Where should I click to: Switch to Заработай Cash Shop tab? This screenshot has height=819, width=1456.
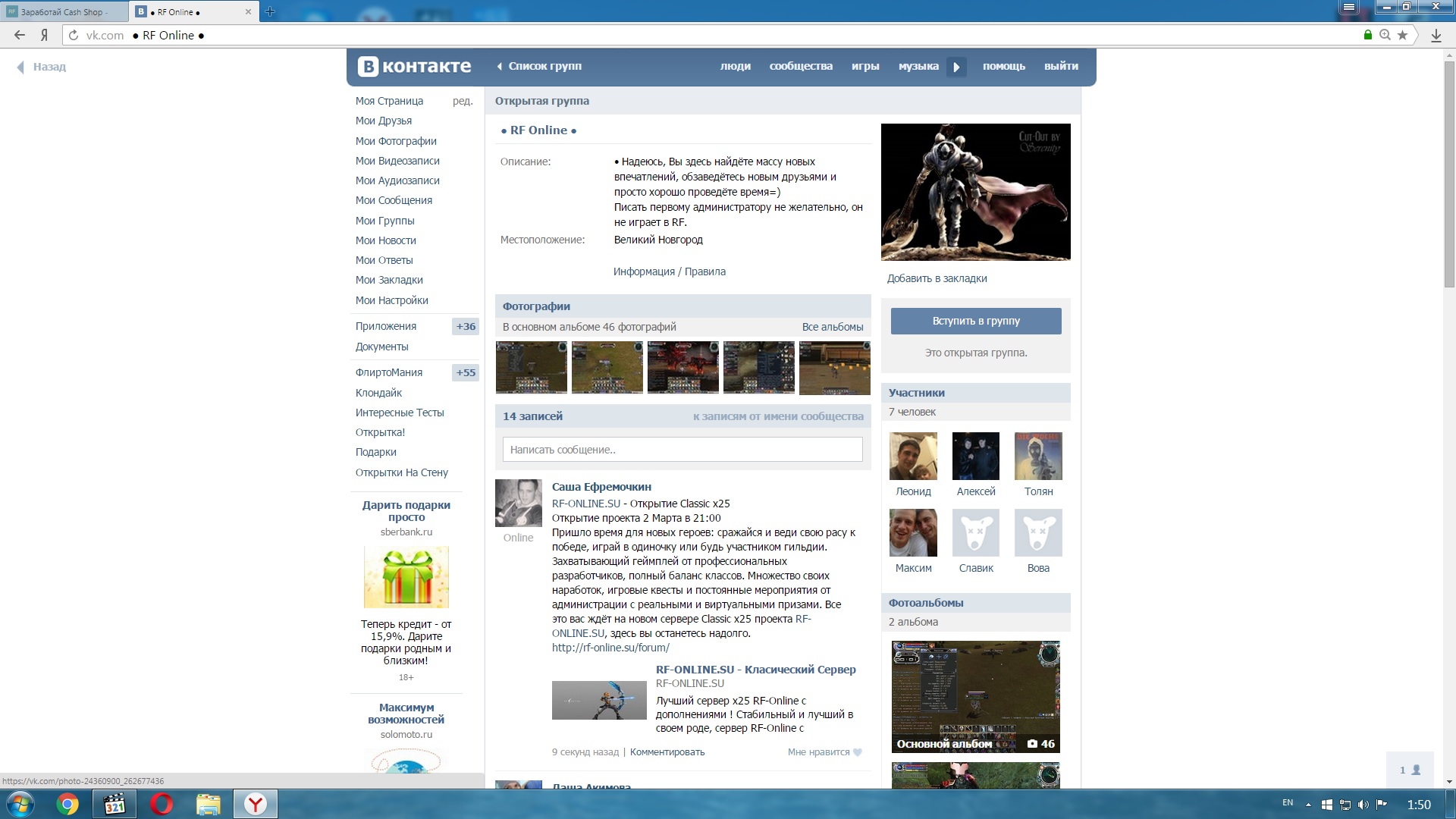(x=65, y=12)
